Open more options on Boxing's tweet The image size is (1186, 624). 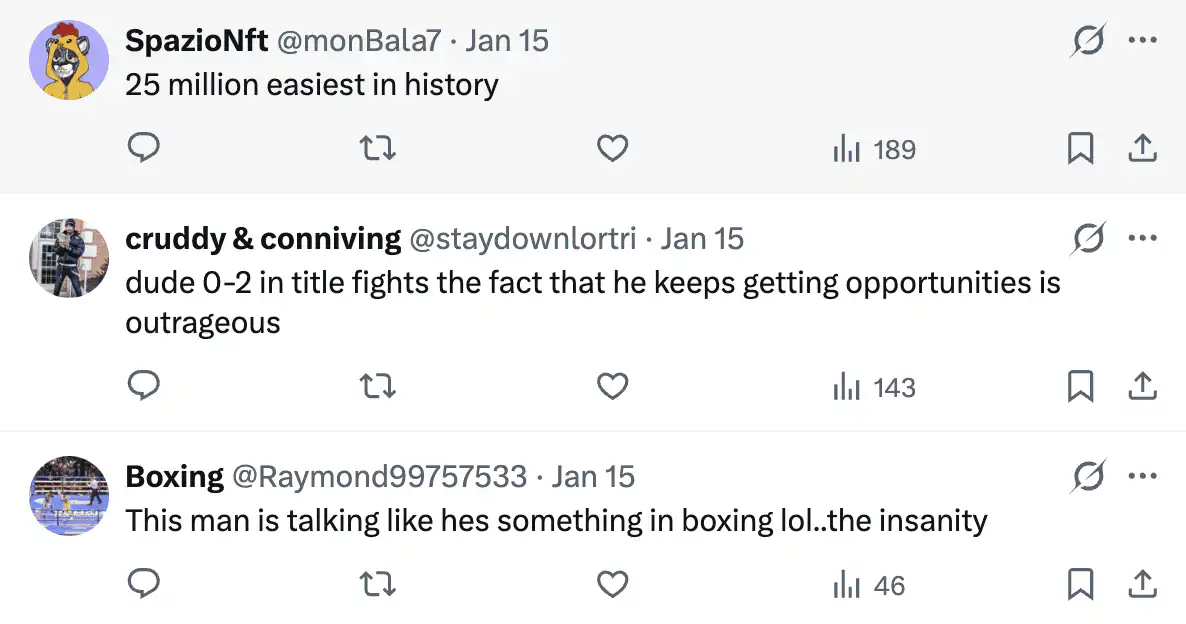(x=1142, y=477)
